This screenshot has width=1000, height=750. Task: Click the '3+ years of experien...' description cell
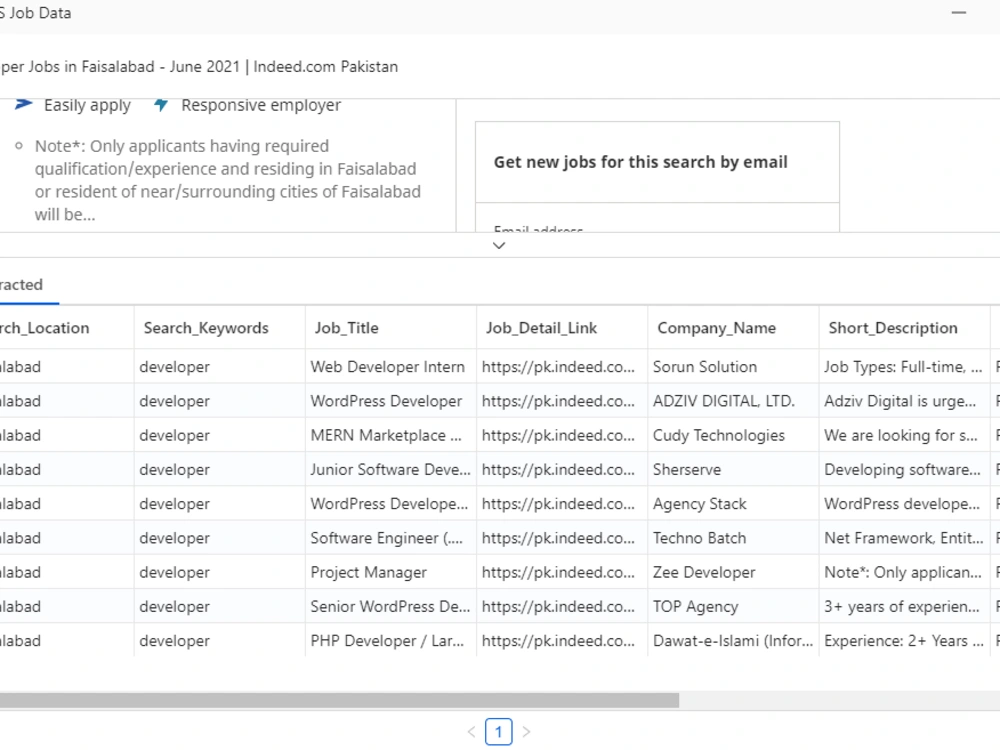point(904,607)
